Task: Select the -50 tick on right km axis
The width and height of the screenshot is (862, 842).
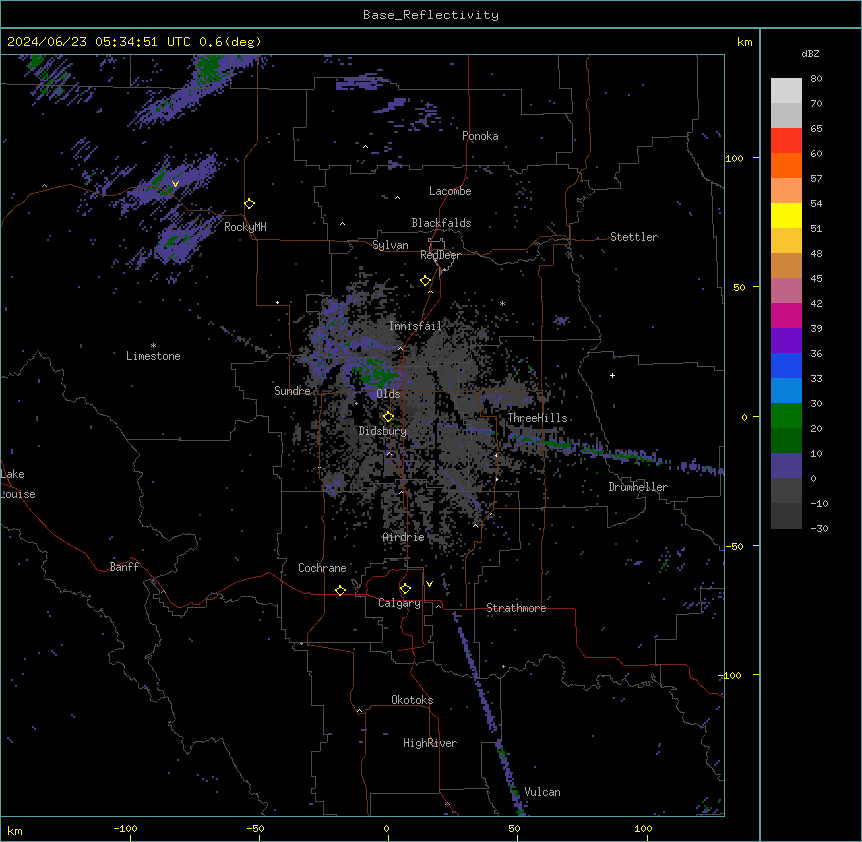Action: (x=734, y=546)
